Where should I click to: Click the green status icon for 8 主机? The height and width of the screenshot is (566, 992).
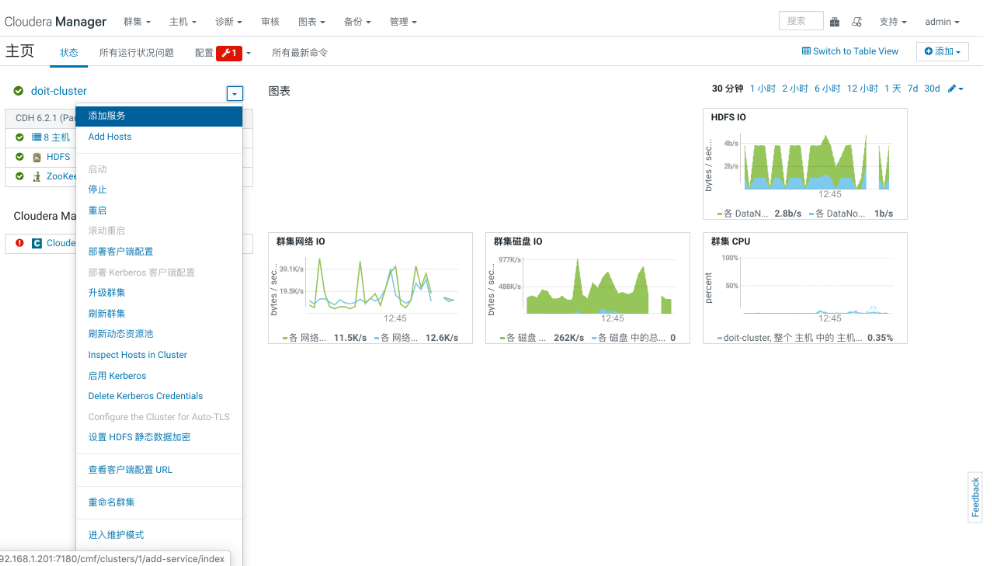[x=20, y=137]
